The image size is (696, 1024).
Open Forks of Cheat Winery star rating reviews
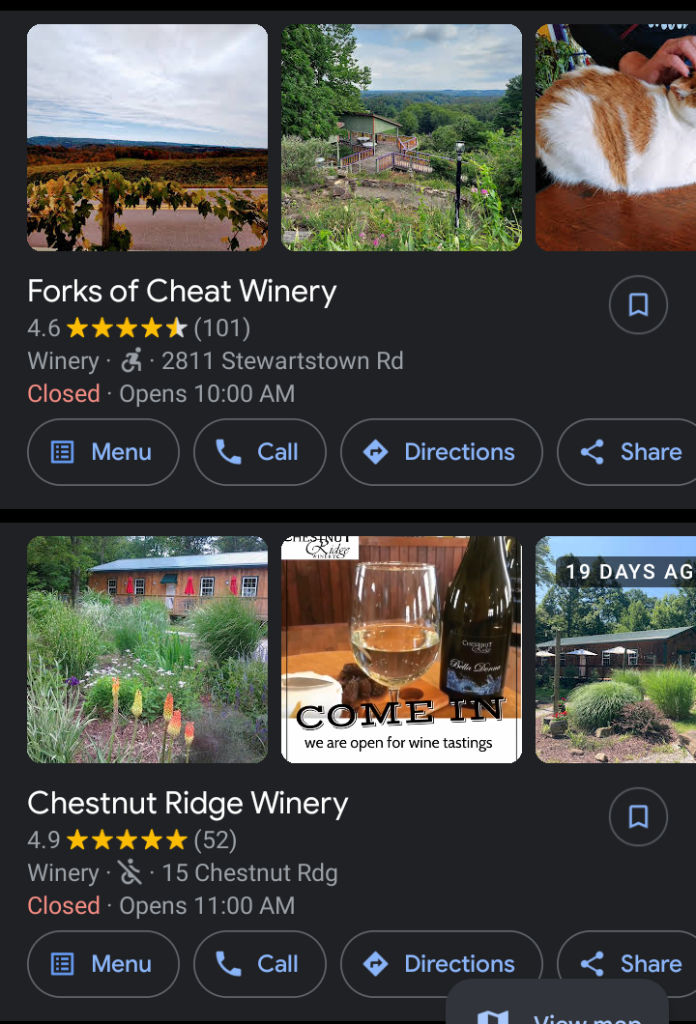click(x=139, y=328)
